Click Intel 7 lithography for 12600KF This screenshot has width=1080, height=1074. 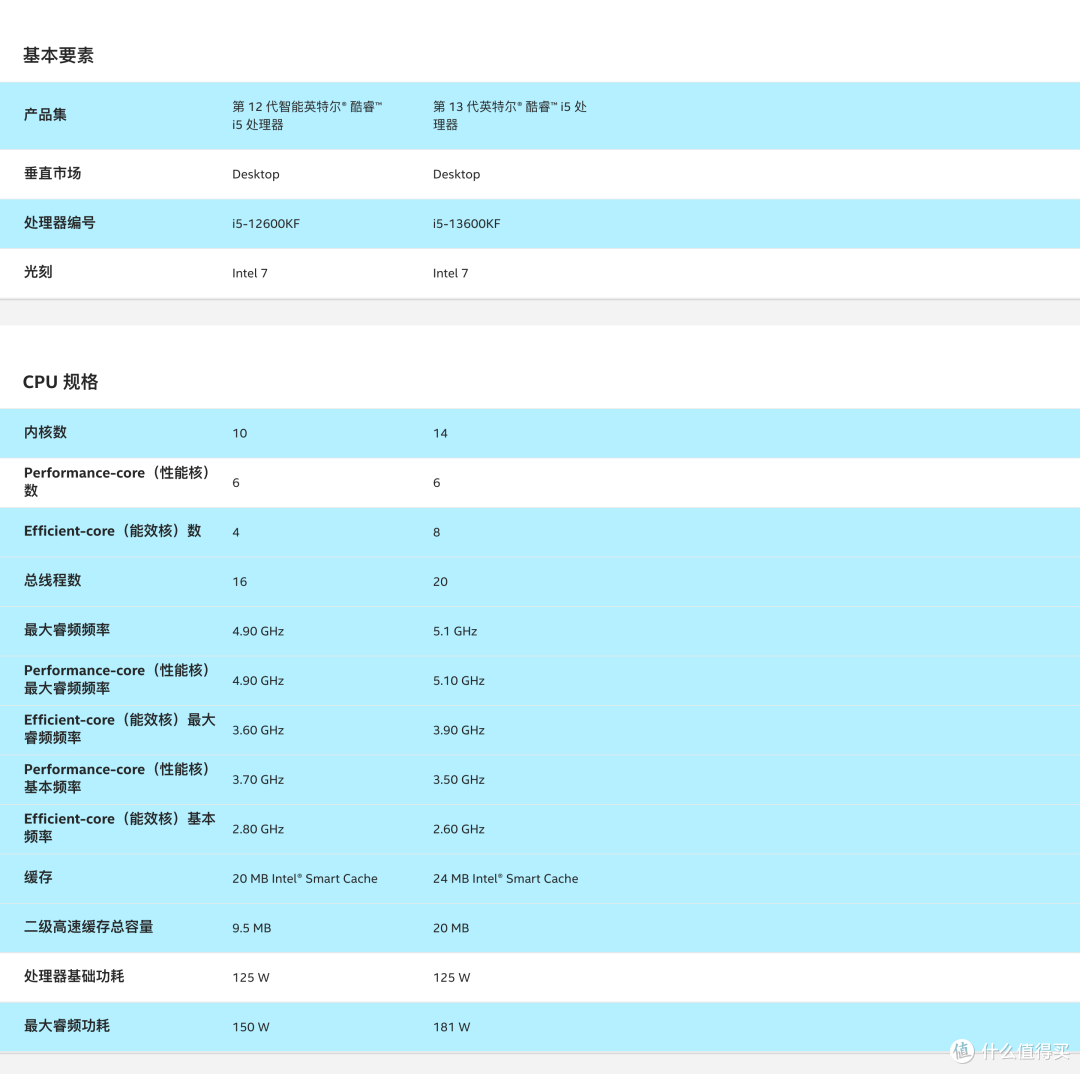tap(250, 273)
